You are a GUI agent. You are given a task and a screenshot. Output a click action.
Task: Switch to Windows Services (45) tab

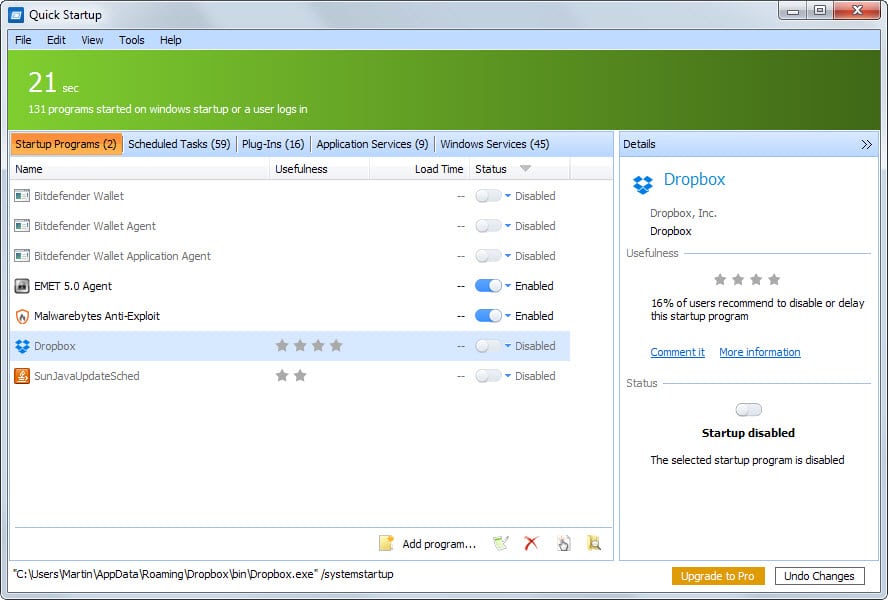coord(494,144)
